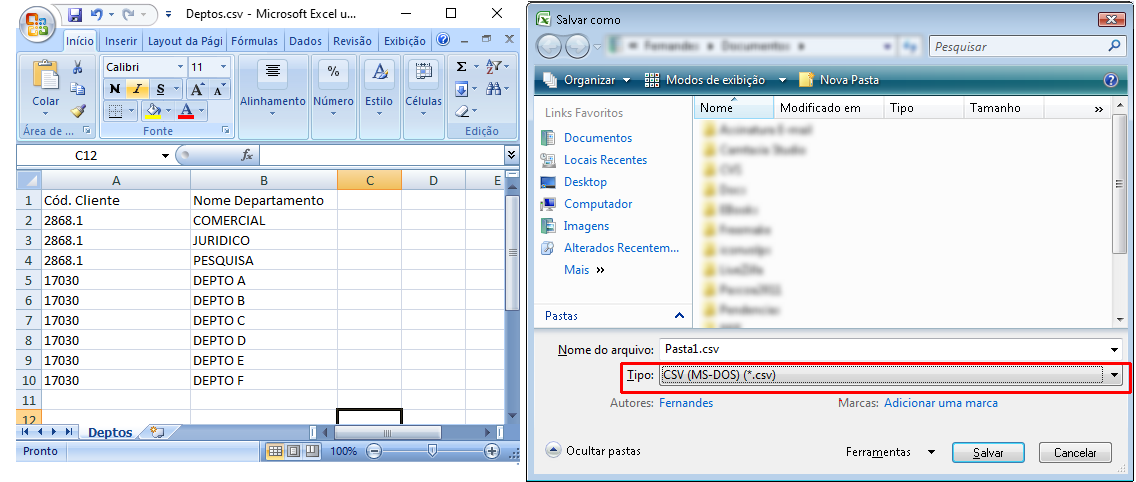Collapse the Pastas panel chevron
The image size is (1136, 482).
click(x=679, y=316)
